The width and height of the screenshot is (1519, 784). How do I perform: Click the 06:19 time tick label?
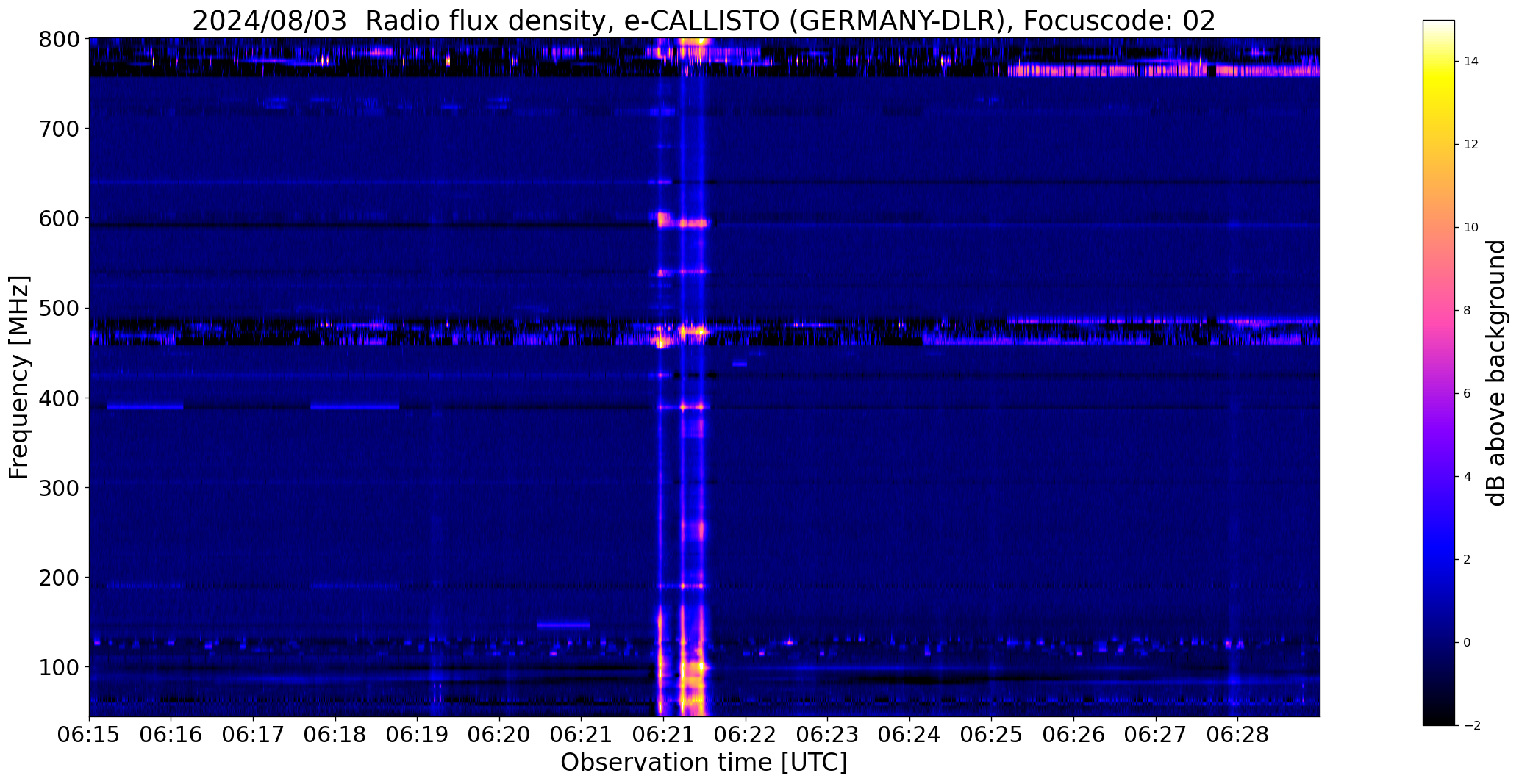418,735
